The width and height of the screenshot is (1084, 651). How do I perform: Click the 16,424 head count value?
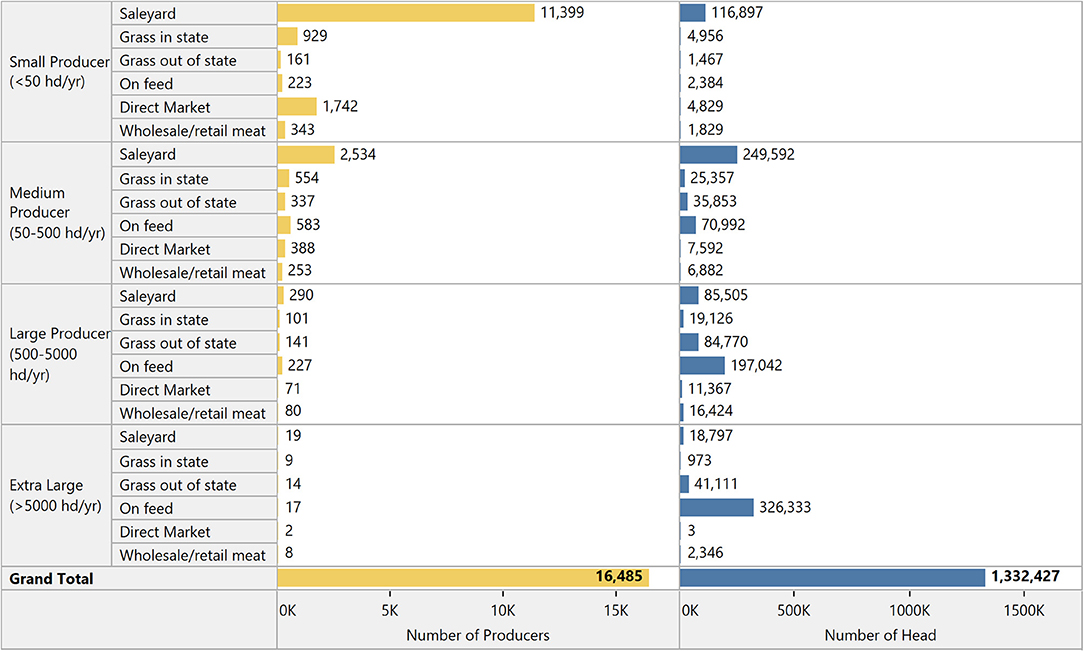(x=711, y=411)
